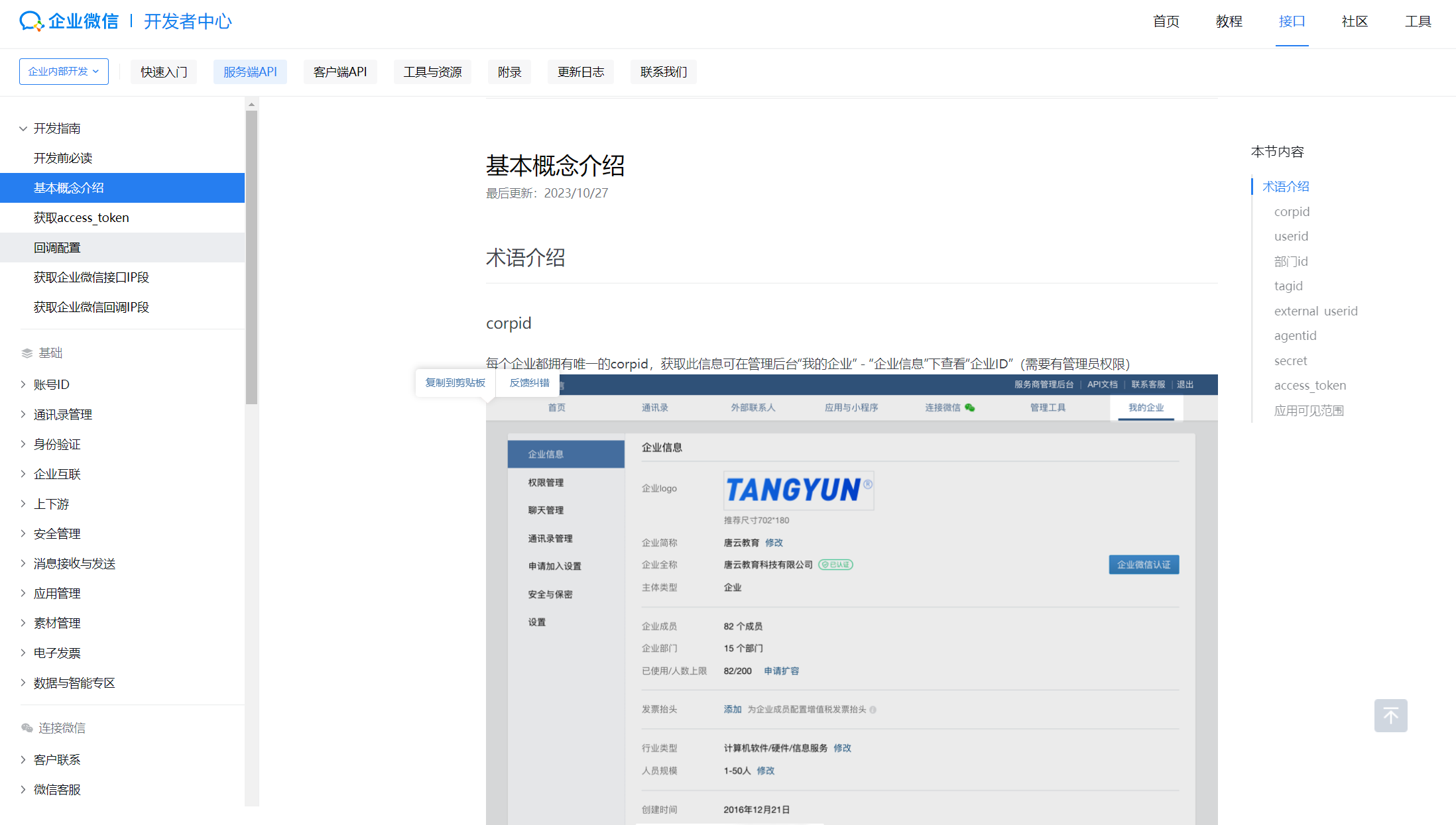
Task: Click 复制到剪贴板 button
Action: pos(455,383)
